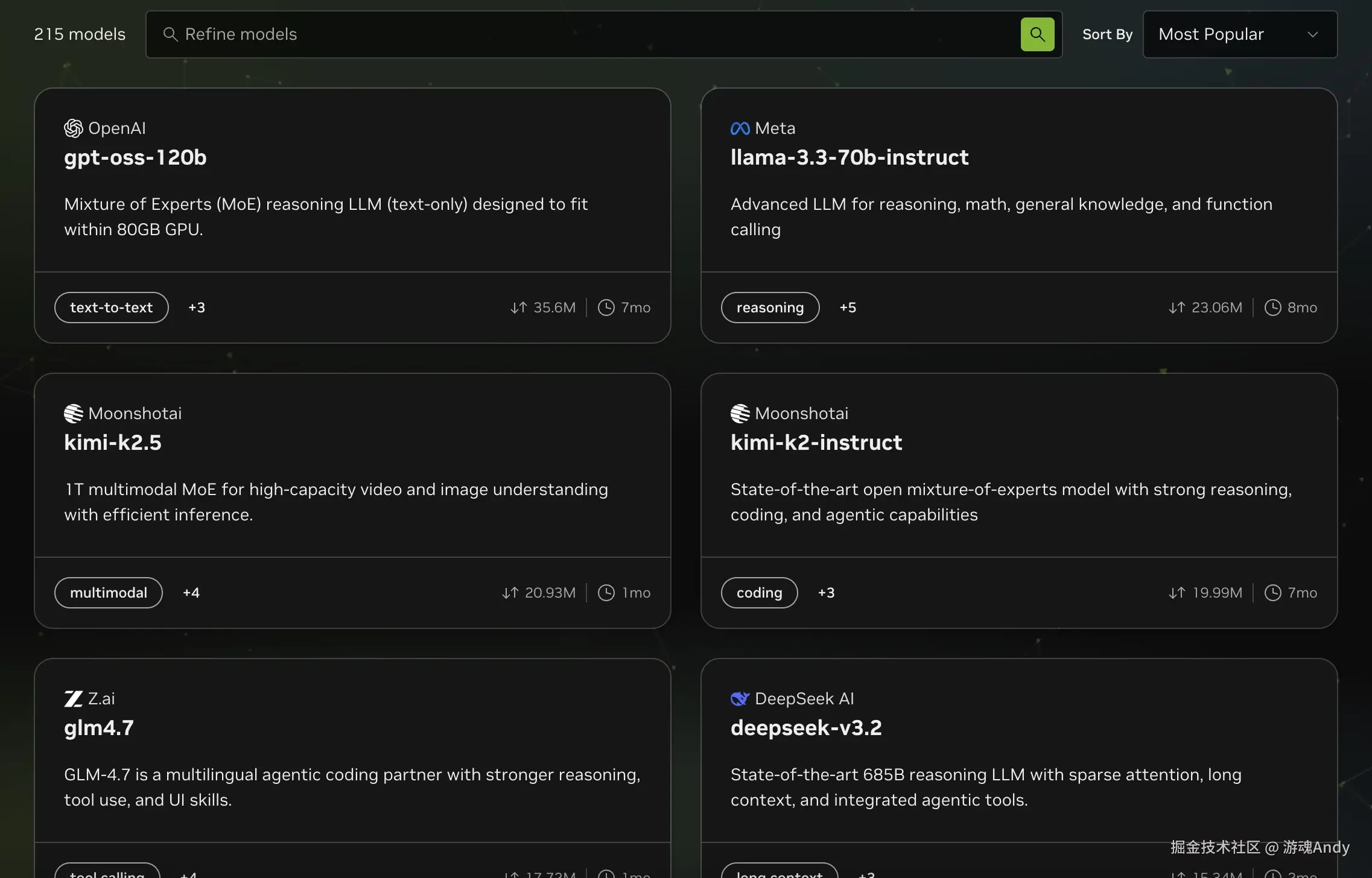Select the Z.ai logo above glm4.7

click(73, 698)
